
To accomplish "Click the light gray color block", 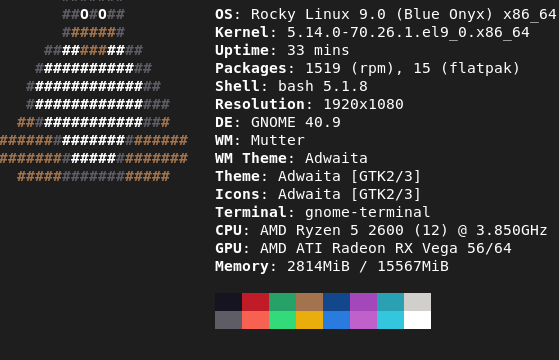I will click(x=417, y=302).
